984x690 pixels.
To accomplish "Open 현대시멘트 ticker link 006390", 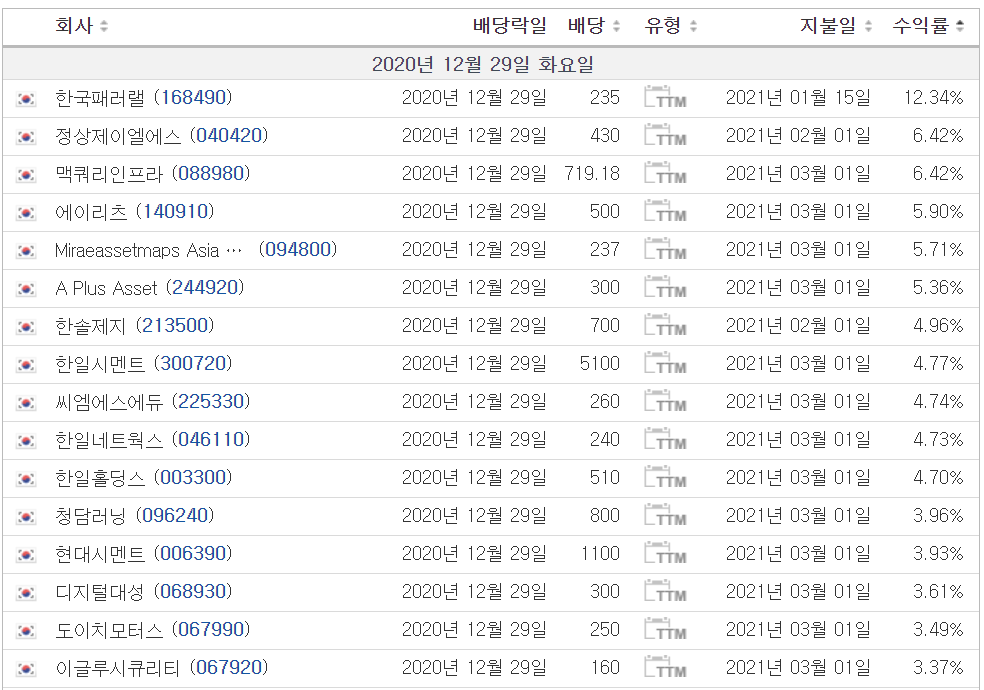I will 193,553.
